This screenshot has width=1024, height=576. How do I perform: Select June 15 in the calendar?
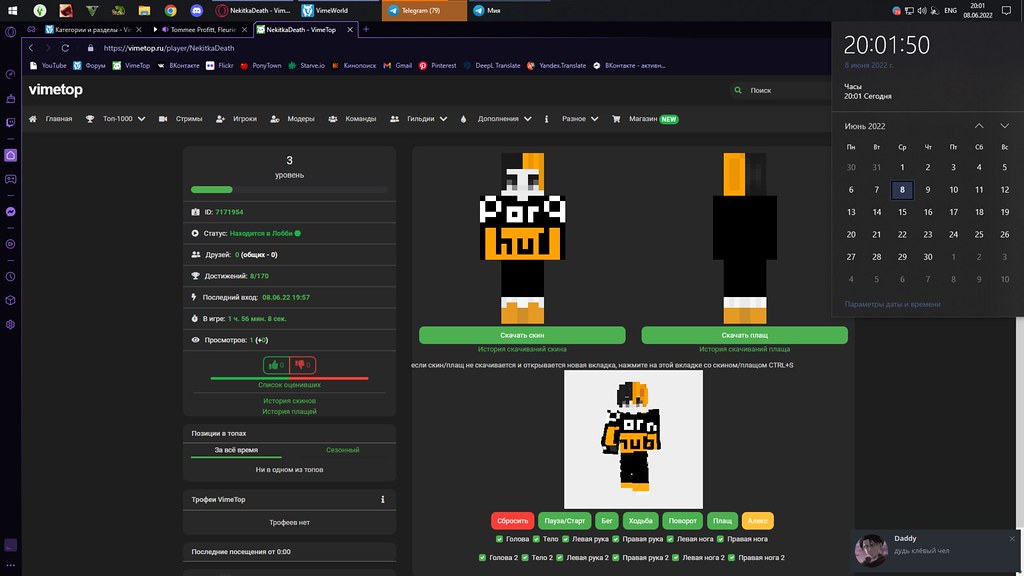(902, 212)
